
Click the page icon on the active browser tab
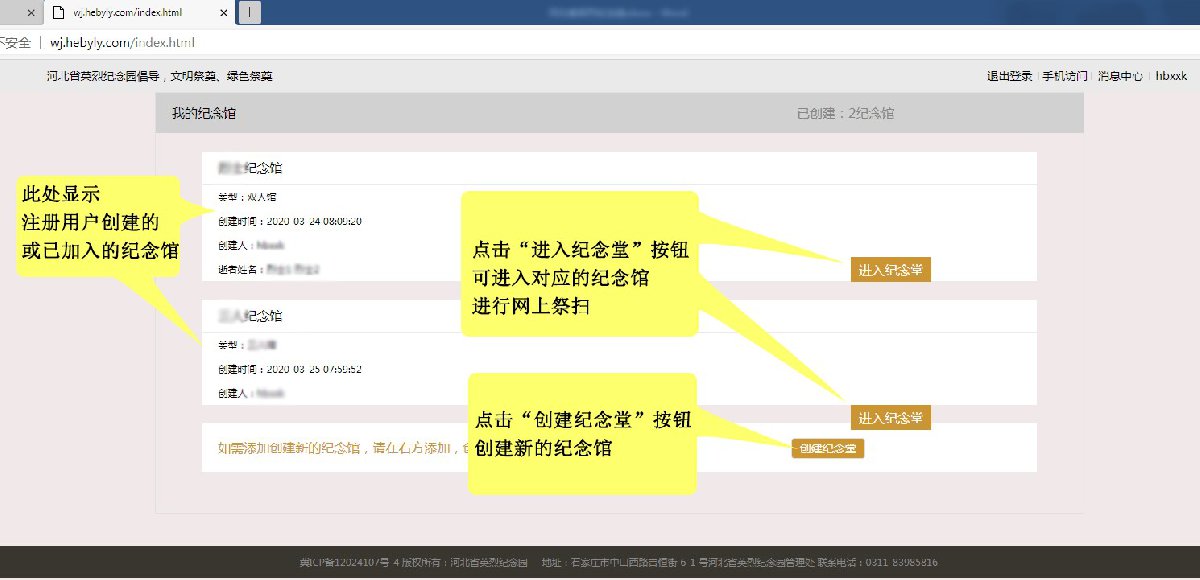[58, 13]
